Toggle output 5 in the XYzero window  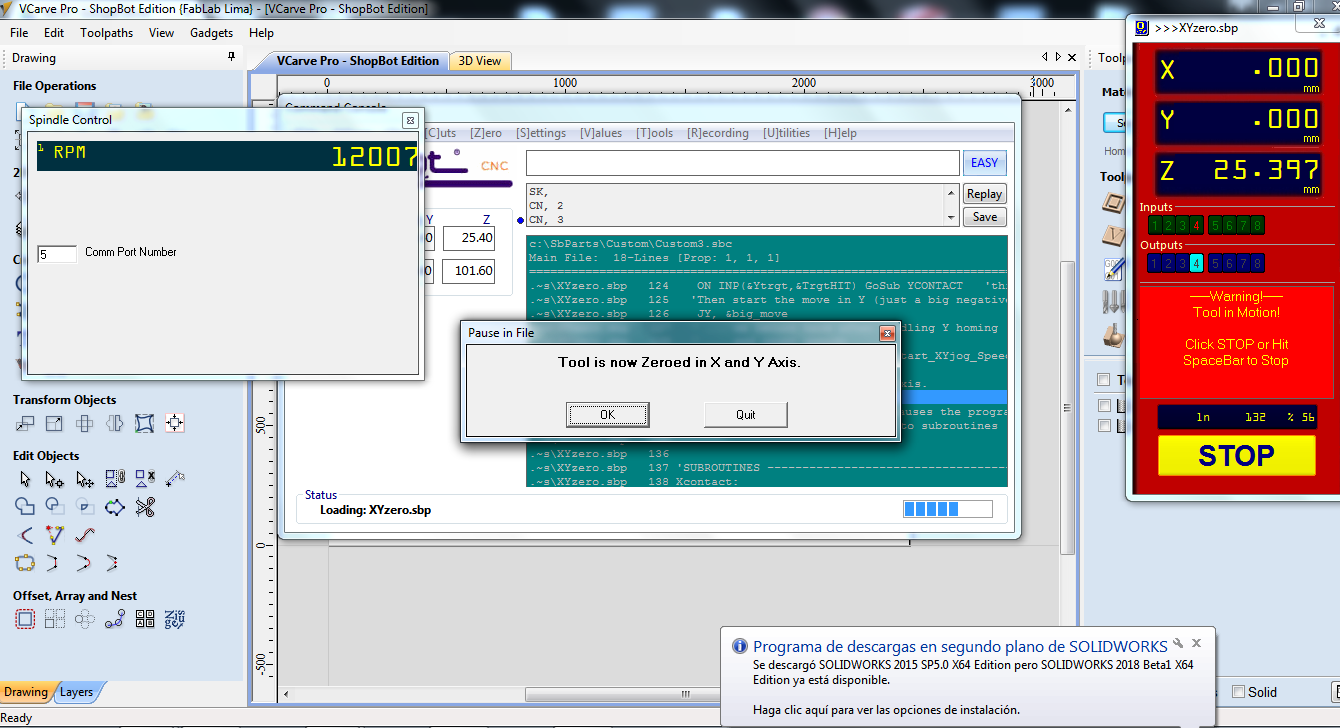pos(1216,264)
